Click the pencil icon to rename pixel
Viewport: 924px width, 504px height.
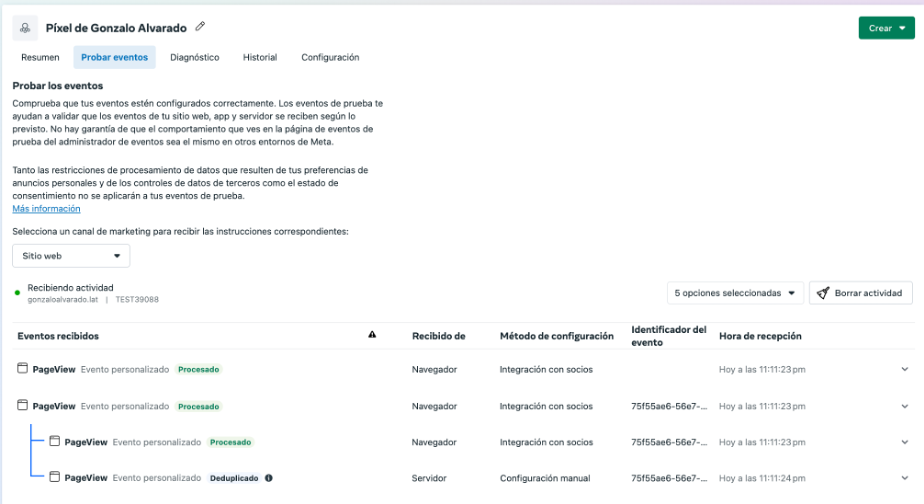coord(200,27)
